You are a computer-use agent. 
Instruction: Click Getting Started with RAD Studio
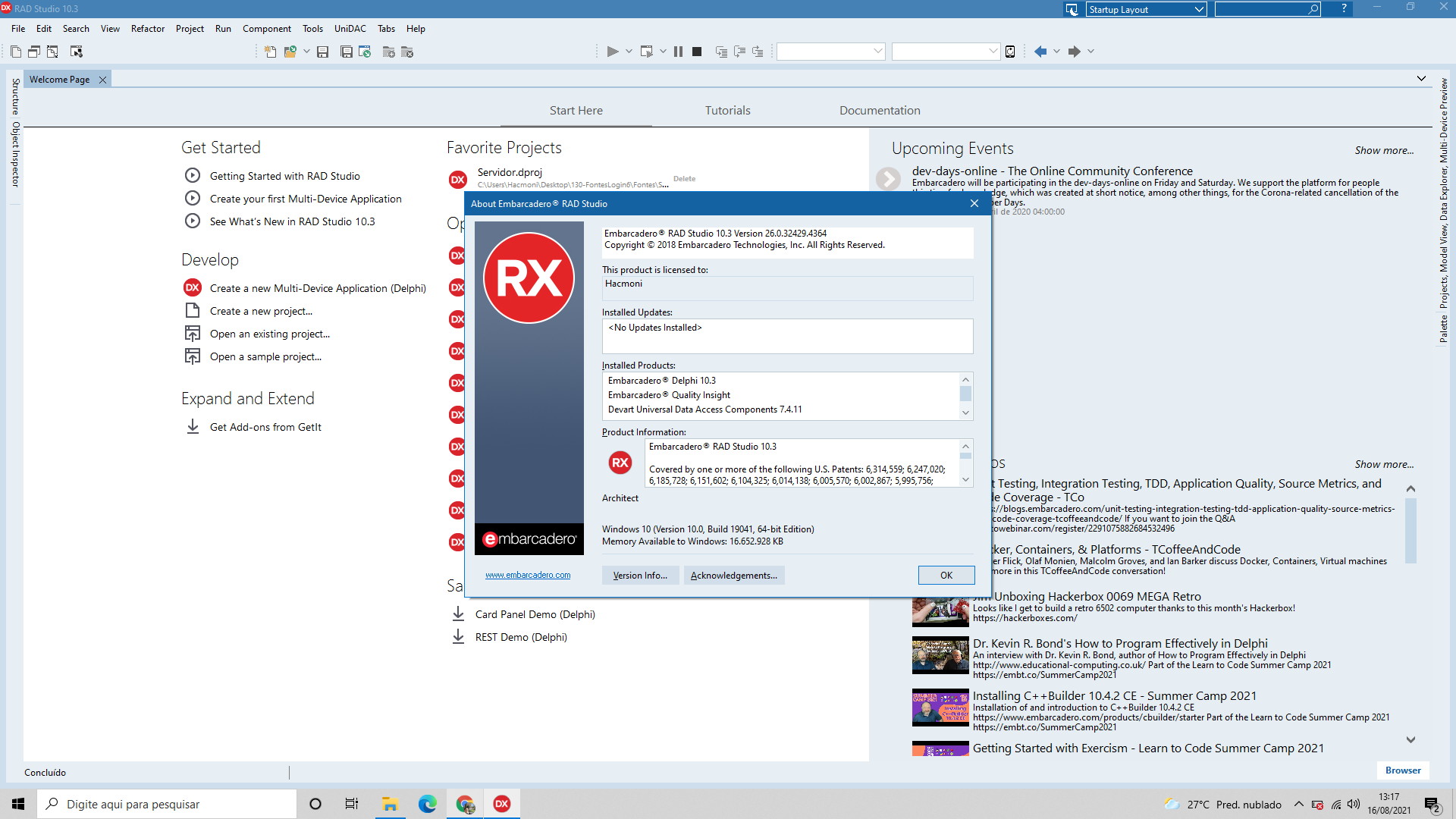[285, 176]
